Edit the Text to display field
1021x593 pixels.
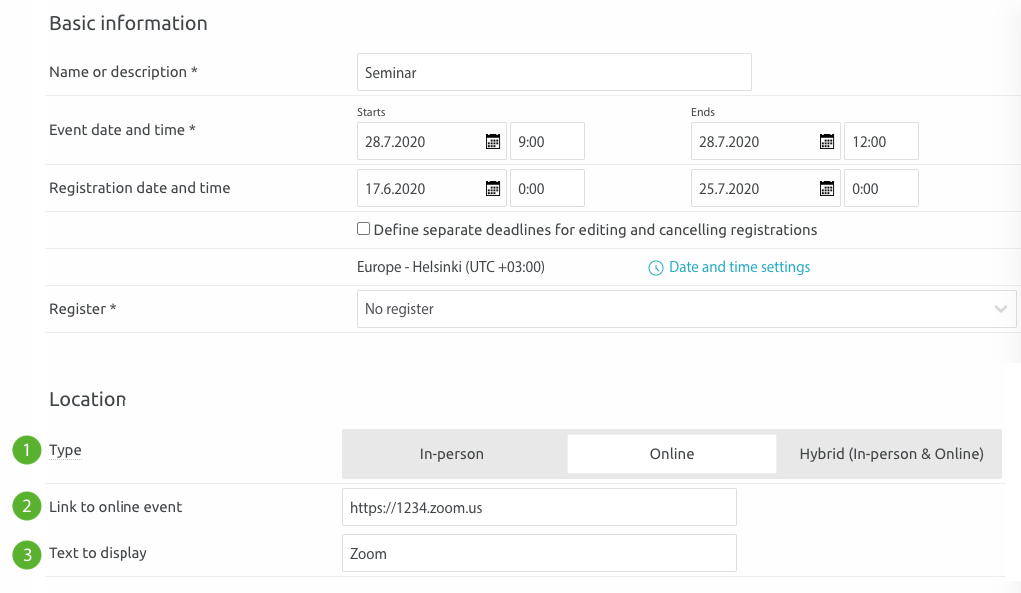[x=538, y=553]
